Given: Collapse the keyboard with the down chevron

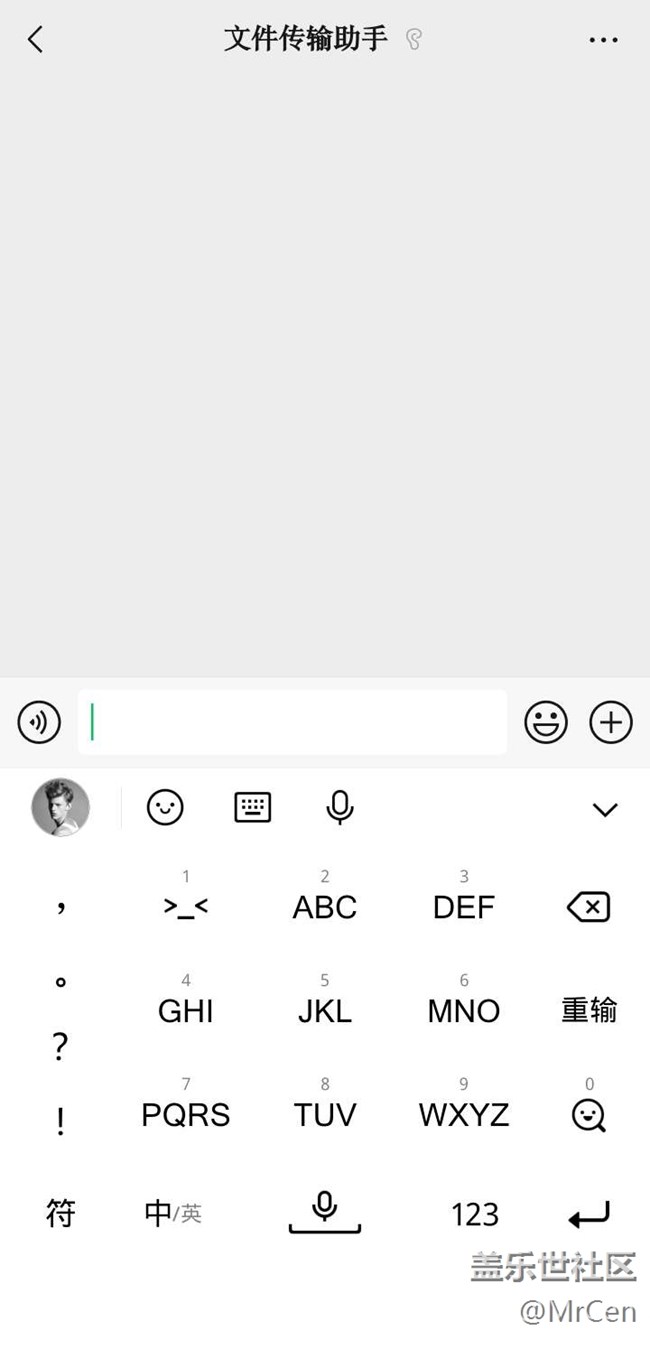Looking at the screenshot, I should [605, 809].
